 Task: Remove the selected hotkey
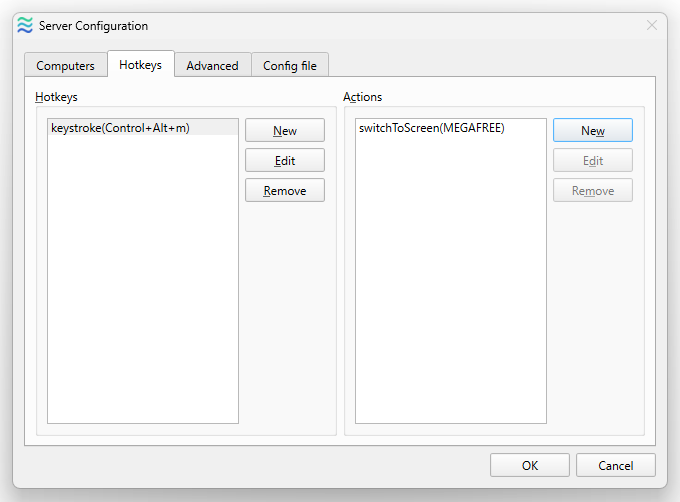click(285, 191)
